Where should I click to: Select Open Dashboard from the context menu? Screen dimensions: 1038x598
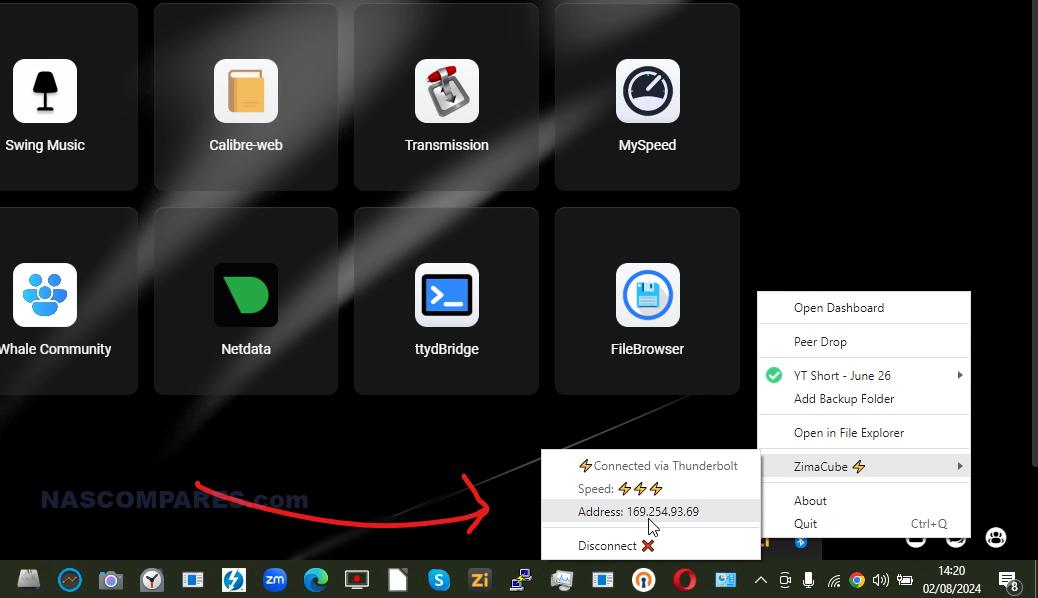click(x=864, y=307)
